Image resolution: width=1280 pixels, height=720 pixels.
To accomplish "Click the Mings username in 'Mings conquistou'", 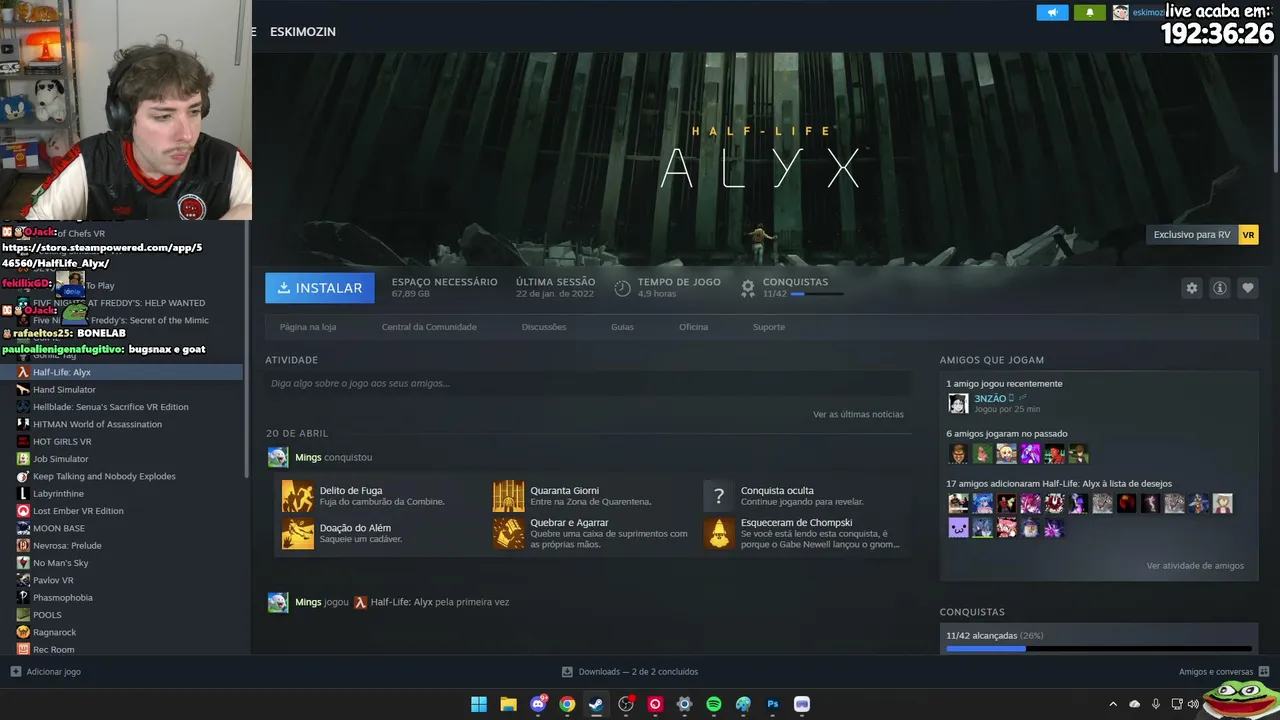I will coord(308,457).
